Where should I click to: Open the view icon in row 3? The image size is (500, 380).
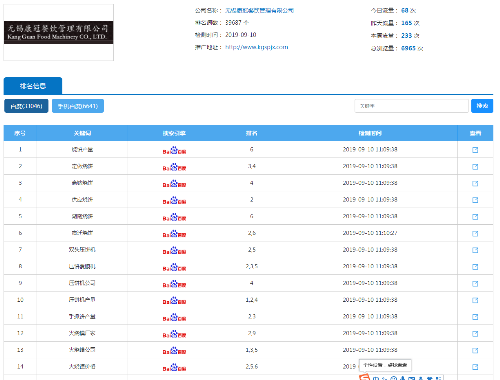click(x=475, y=183)
